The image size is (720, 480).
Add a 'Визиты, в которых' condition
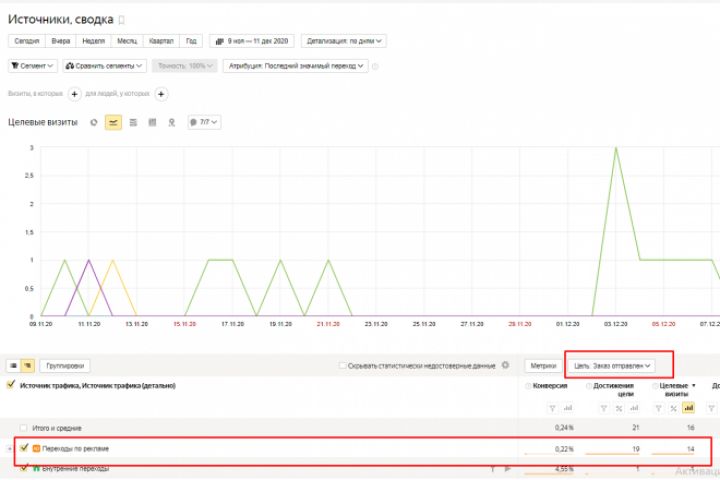(74, 94)
